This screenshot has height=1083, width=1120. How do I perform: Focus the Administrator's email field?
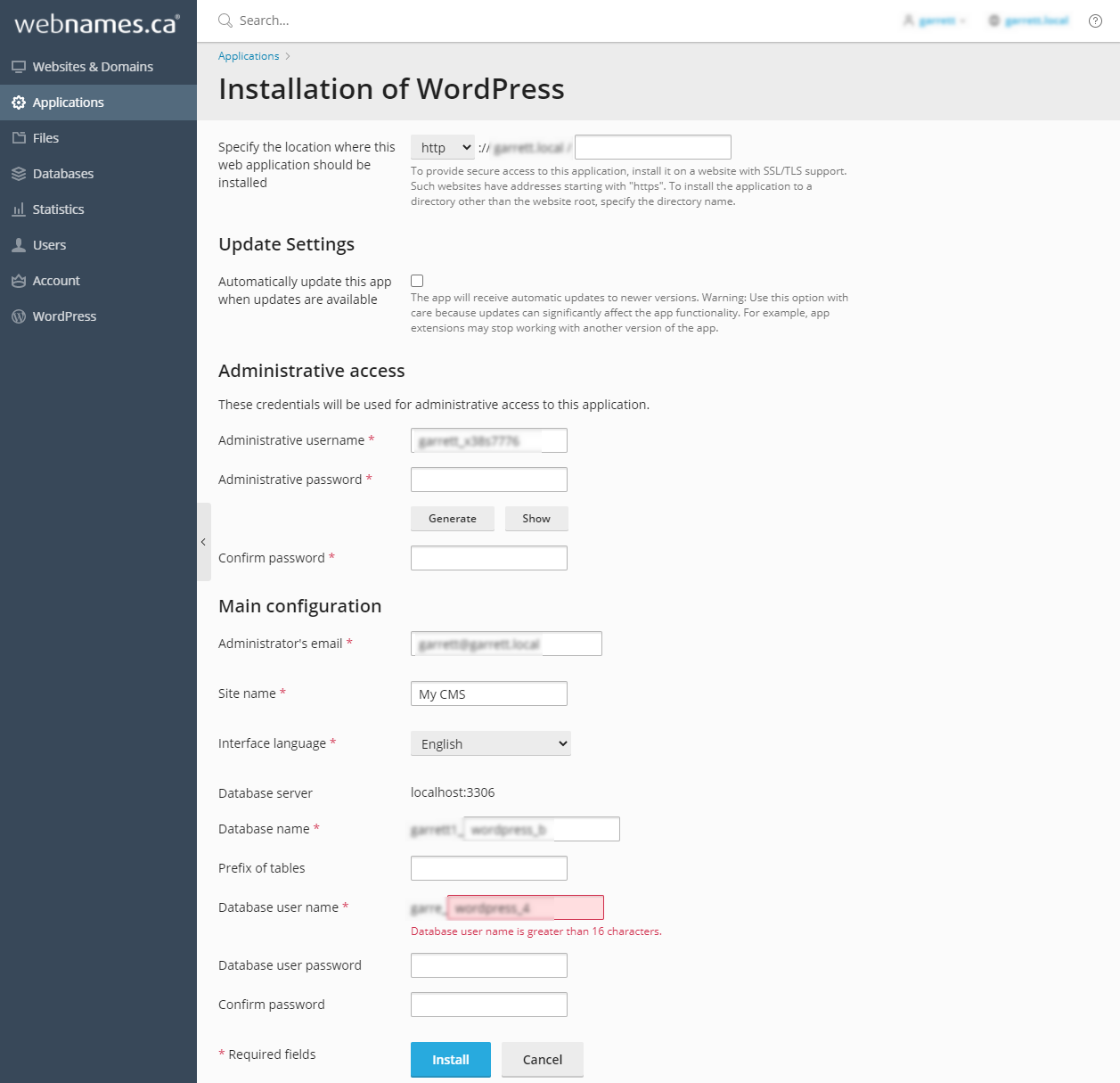pos(506,644)
